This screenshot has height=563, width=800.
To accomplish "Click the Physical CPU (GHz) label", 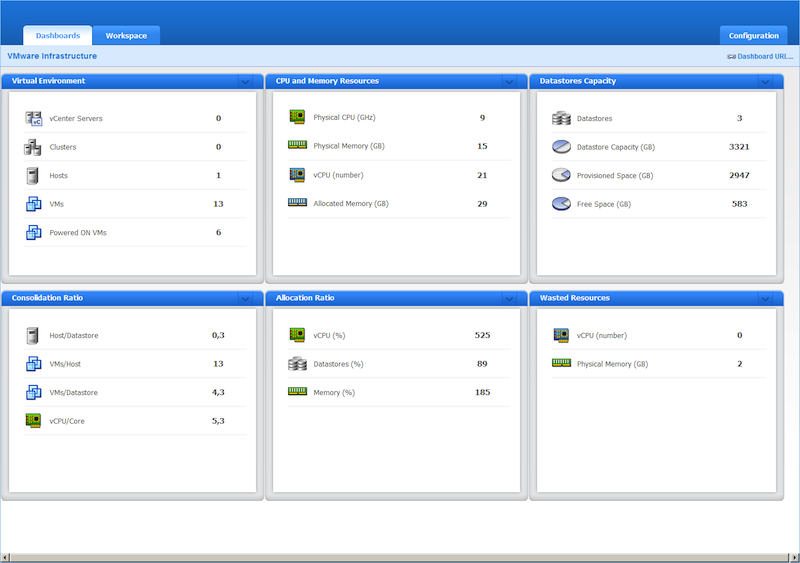I will (x=344, y=117).
